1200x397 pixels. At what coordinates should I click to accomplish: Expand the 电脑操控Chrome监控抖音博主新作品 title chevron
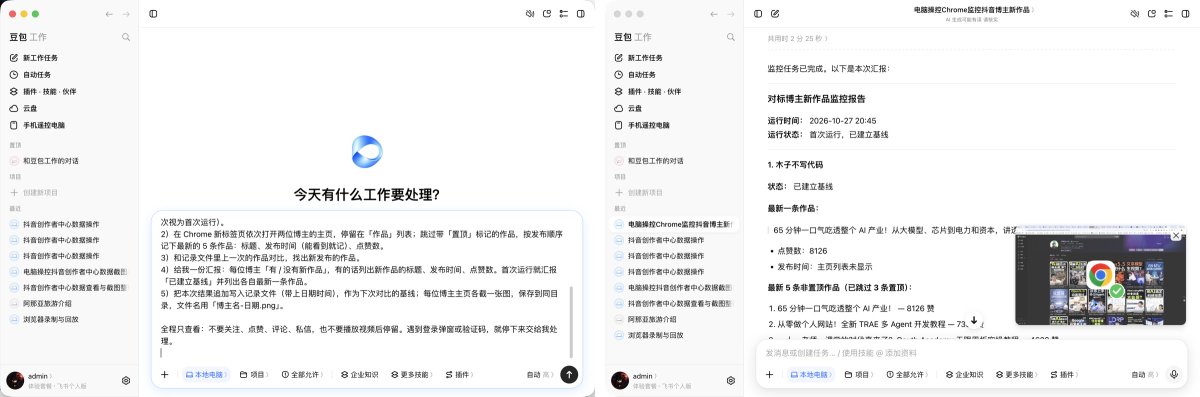(1033, 9)
